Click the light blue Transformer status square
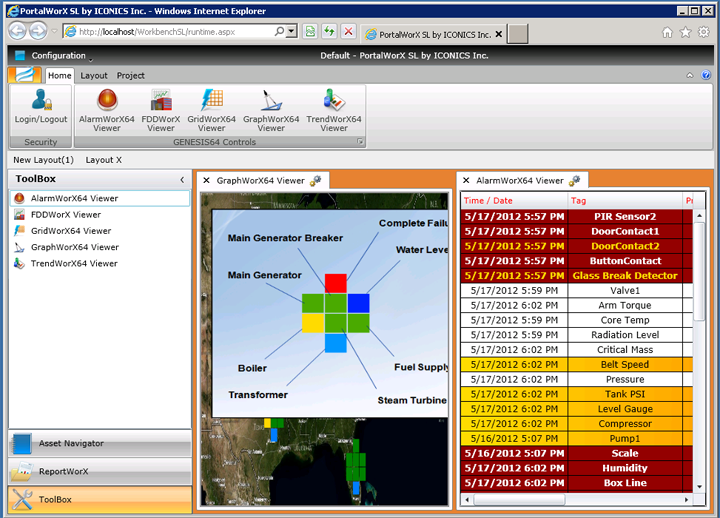The image size is (720, 518). tap(336, 343)
